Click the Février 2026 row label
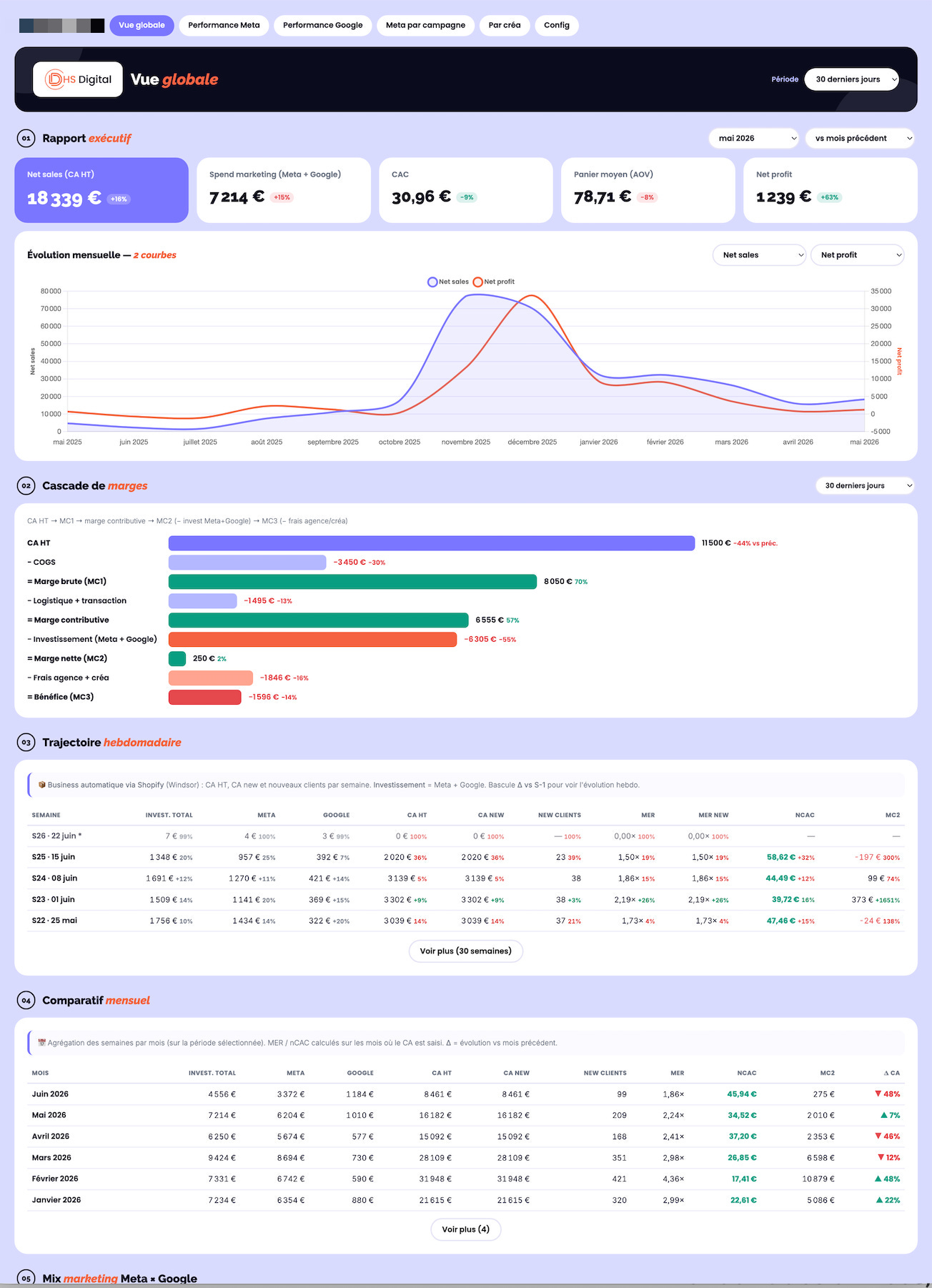Screen dimensions: 932x1288 click(x=55, y=1179)
